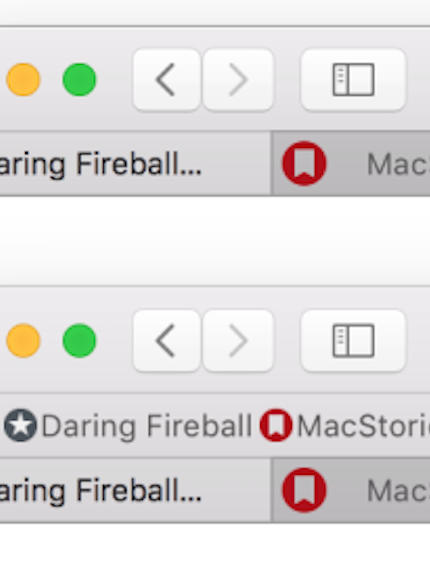Viewport: 430px width, 570px height.
Task: Go back in the window without a favorites bar
Action: [166, 80]
